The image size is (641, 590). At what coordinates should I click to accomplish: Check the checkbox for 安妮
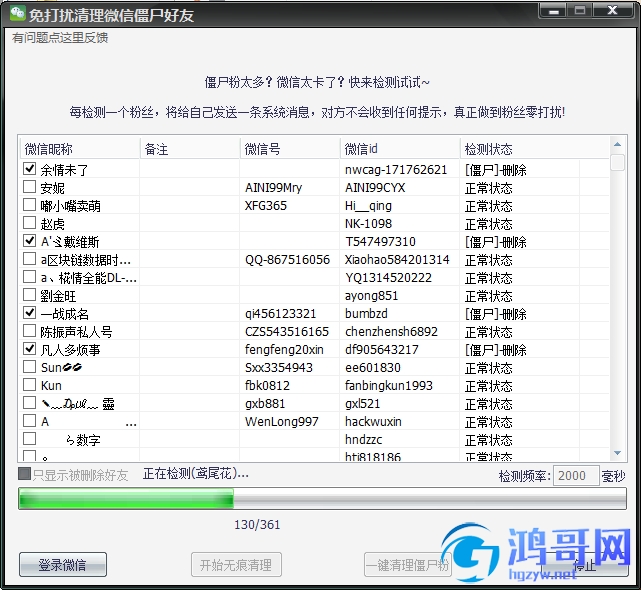pos(29,186)
